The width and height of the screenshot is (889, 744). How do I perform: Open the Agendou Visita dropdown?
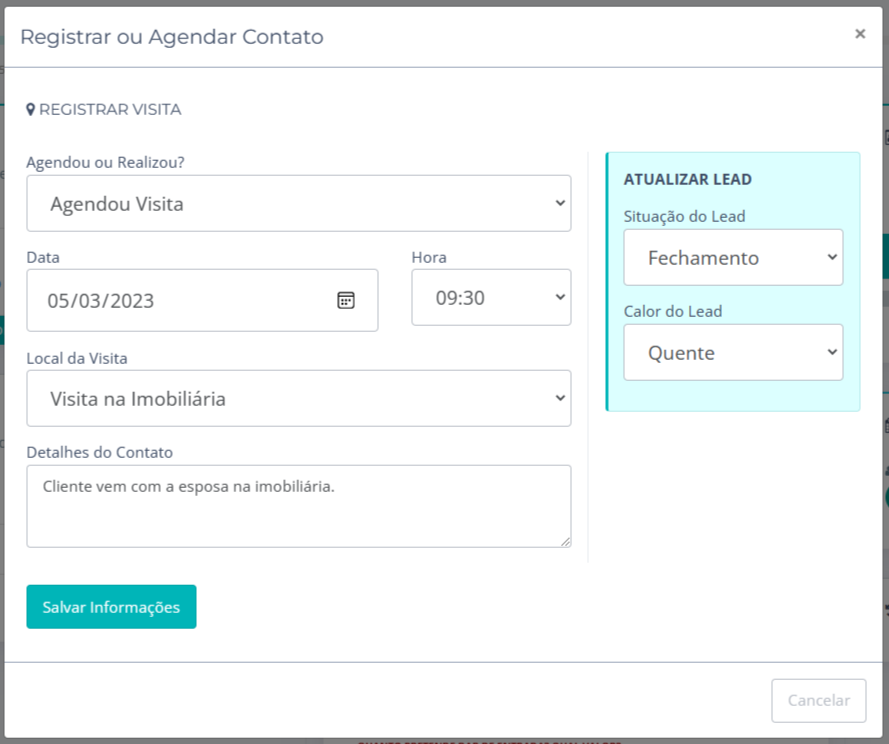298,204
